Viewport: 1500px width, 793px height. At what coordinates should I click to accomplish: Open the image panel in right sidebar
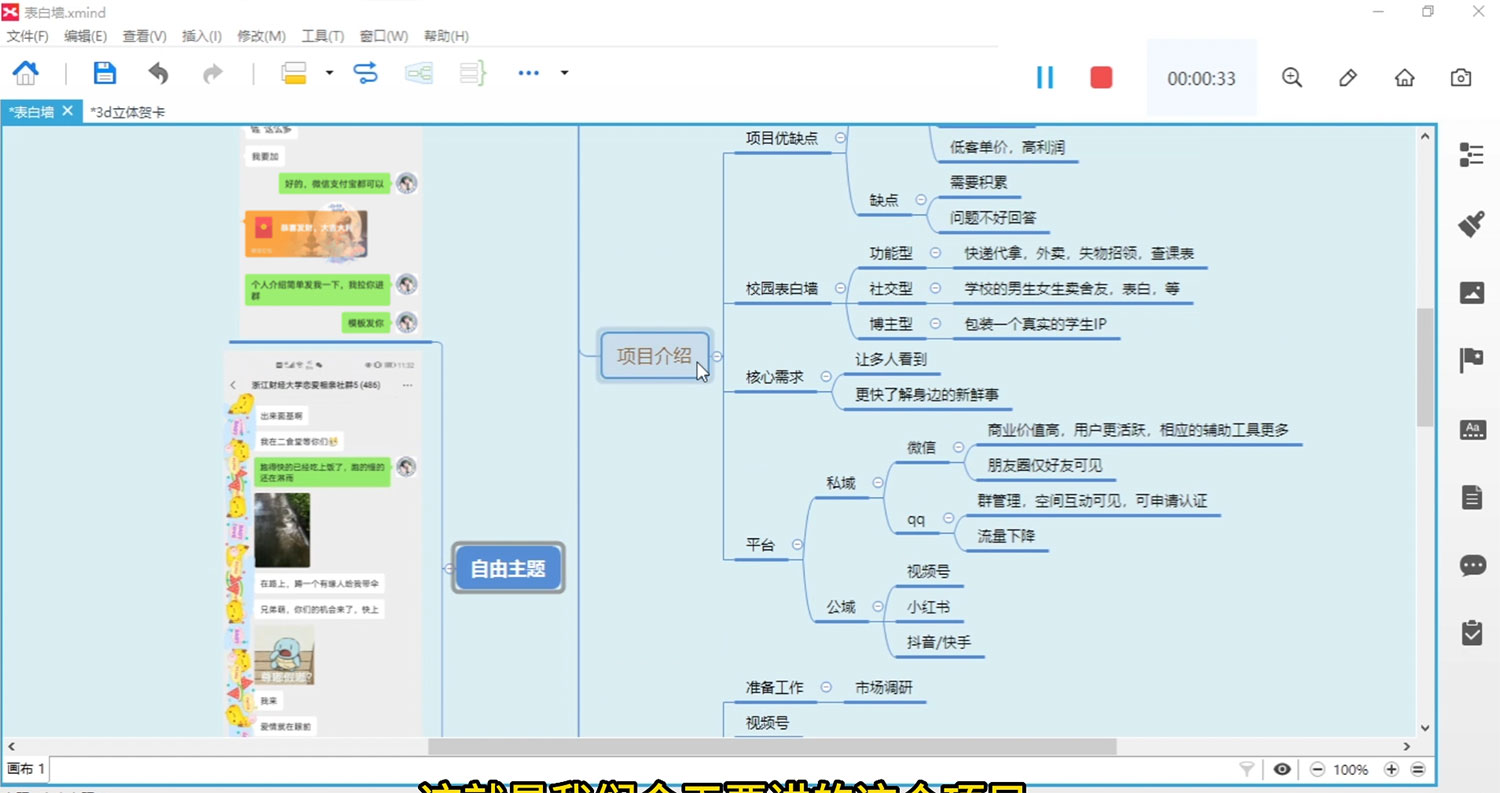(x=1472, y=292)
